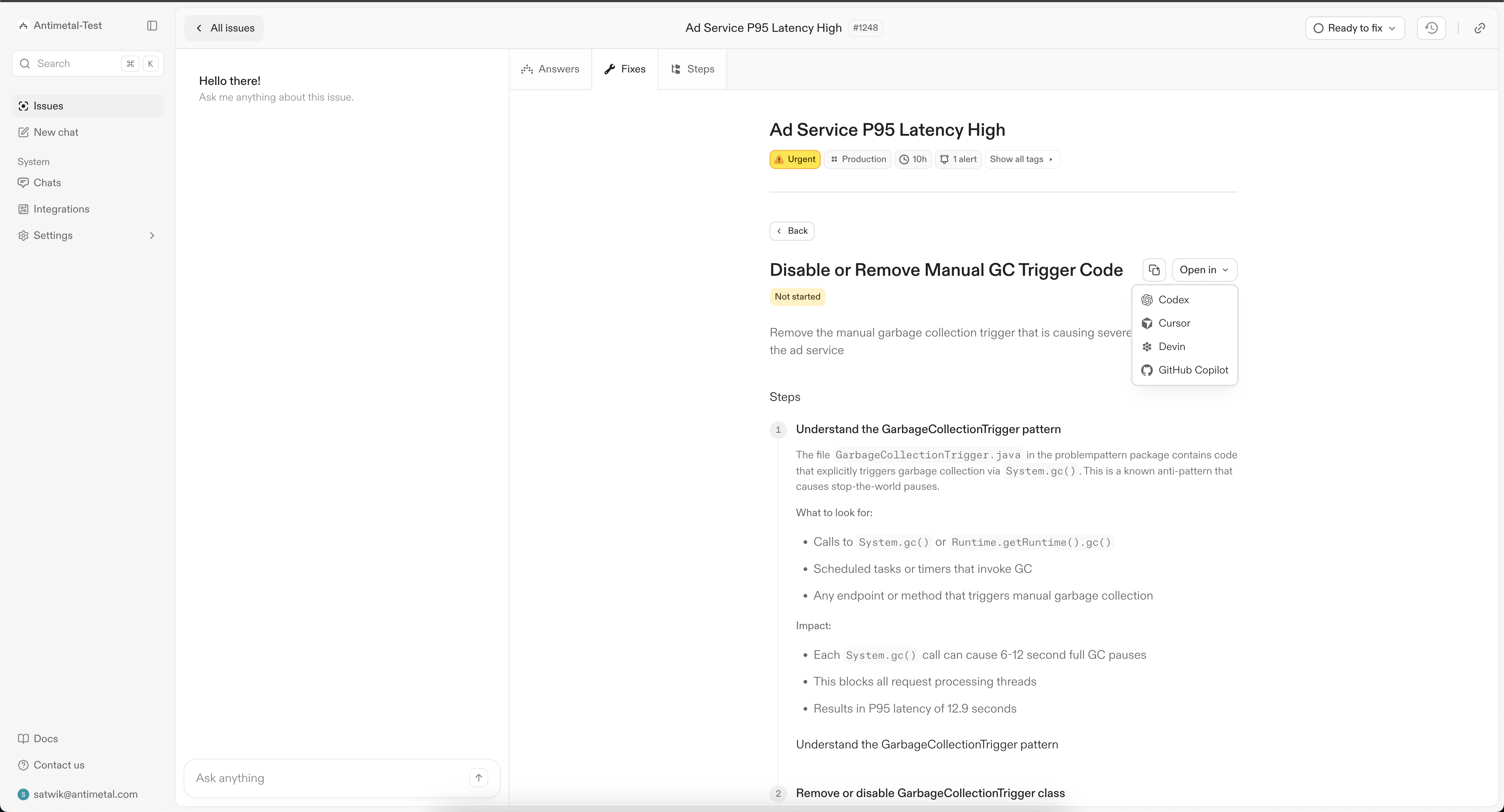Send message with arrow-up icon
Viewport: 1504px width, 812px height.
[x=478, y=778]
